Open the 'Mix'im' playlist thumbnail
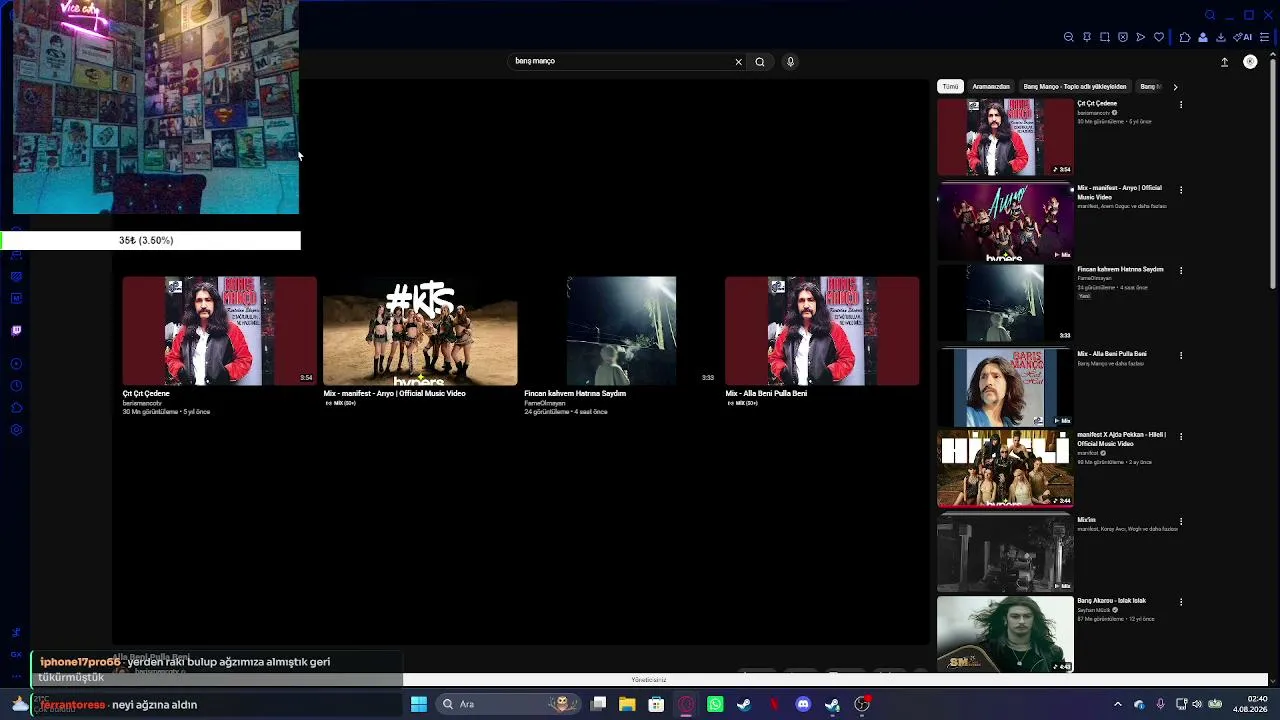The width and height of the screenshot is (1280, 720). pyautogui.click(x=1005, y=553)
